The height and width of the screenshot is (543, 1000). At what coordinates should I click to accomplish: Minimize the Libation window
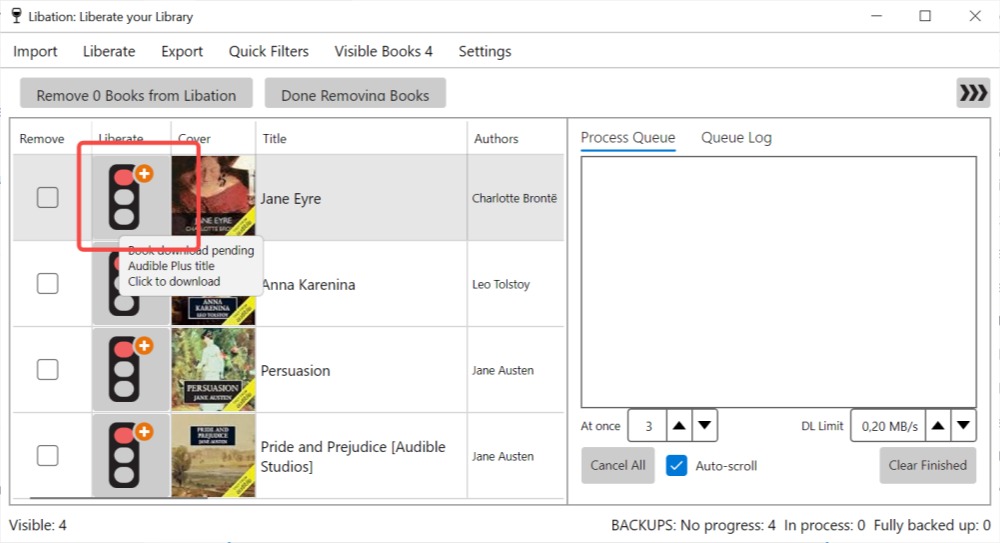pyautogui.click(x=877, y=16)
